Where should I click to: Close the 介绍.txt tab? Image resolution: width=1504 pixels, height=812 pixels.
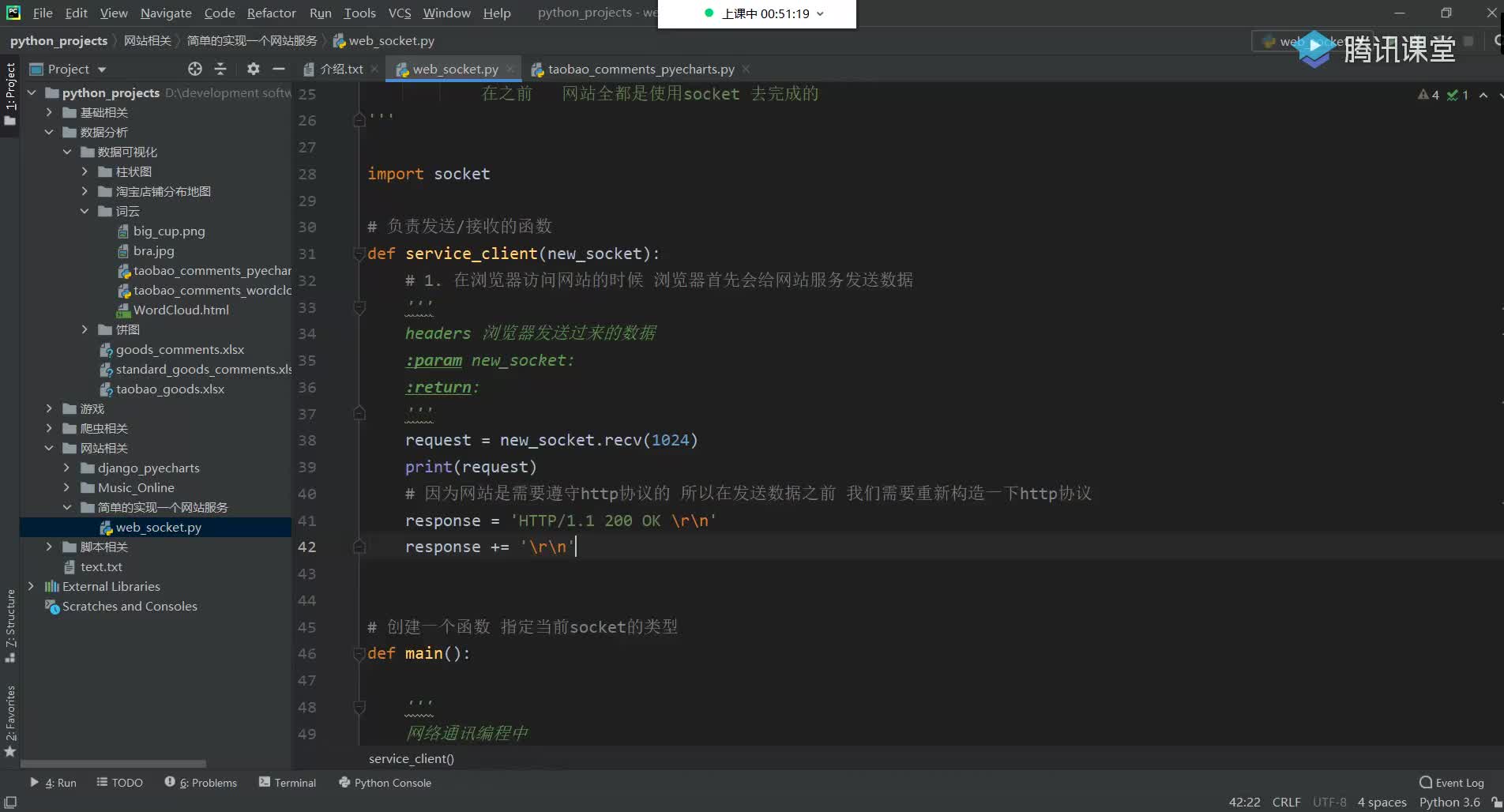tap(375, 70)
